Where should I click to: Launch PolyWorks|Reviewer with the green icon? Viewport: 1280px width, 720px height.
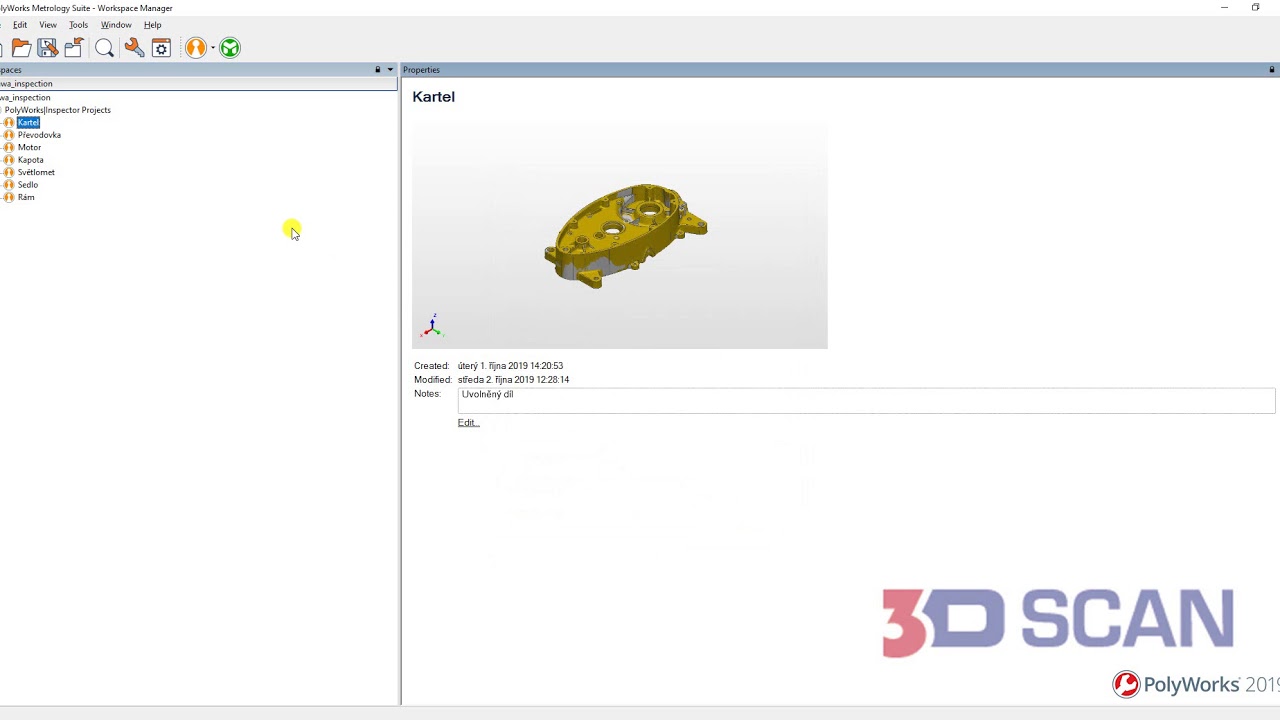tap(229, 47)
